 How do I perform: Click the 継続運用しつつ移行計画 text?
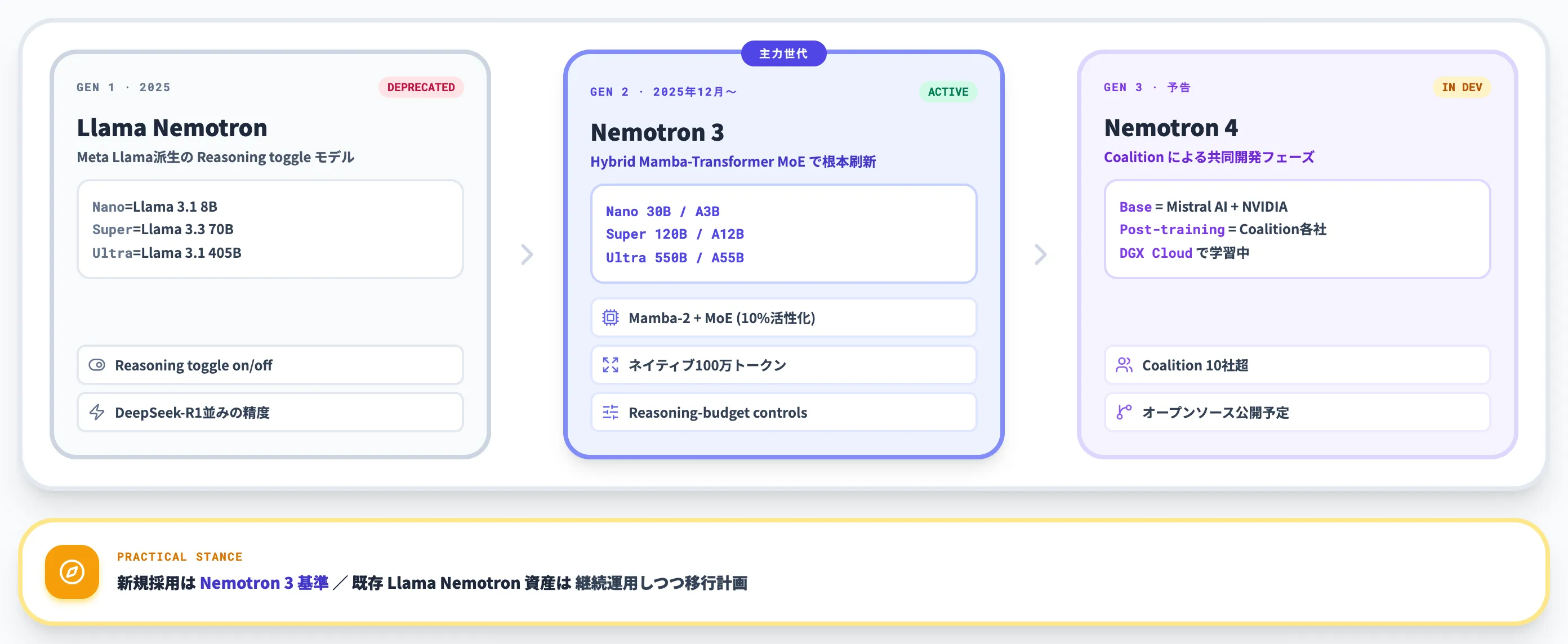coord(661,583)
